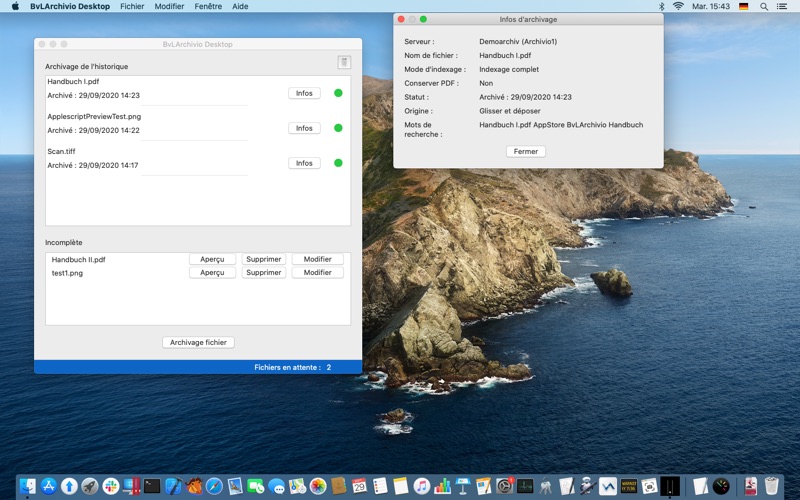Click the Wi-Fi menu bar icon
This screenshot has height=500, width=800.
(678, 6)
